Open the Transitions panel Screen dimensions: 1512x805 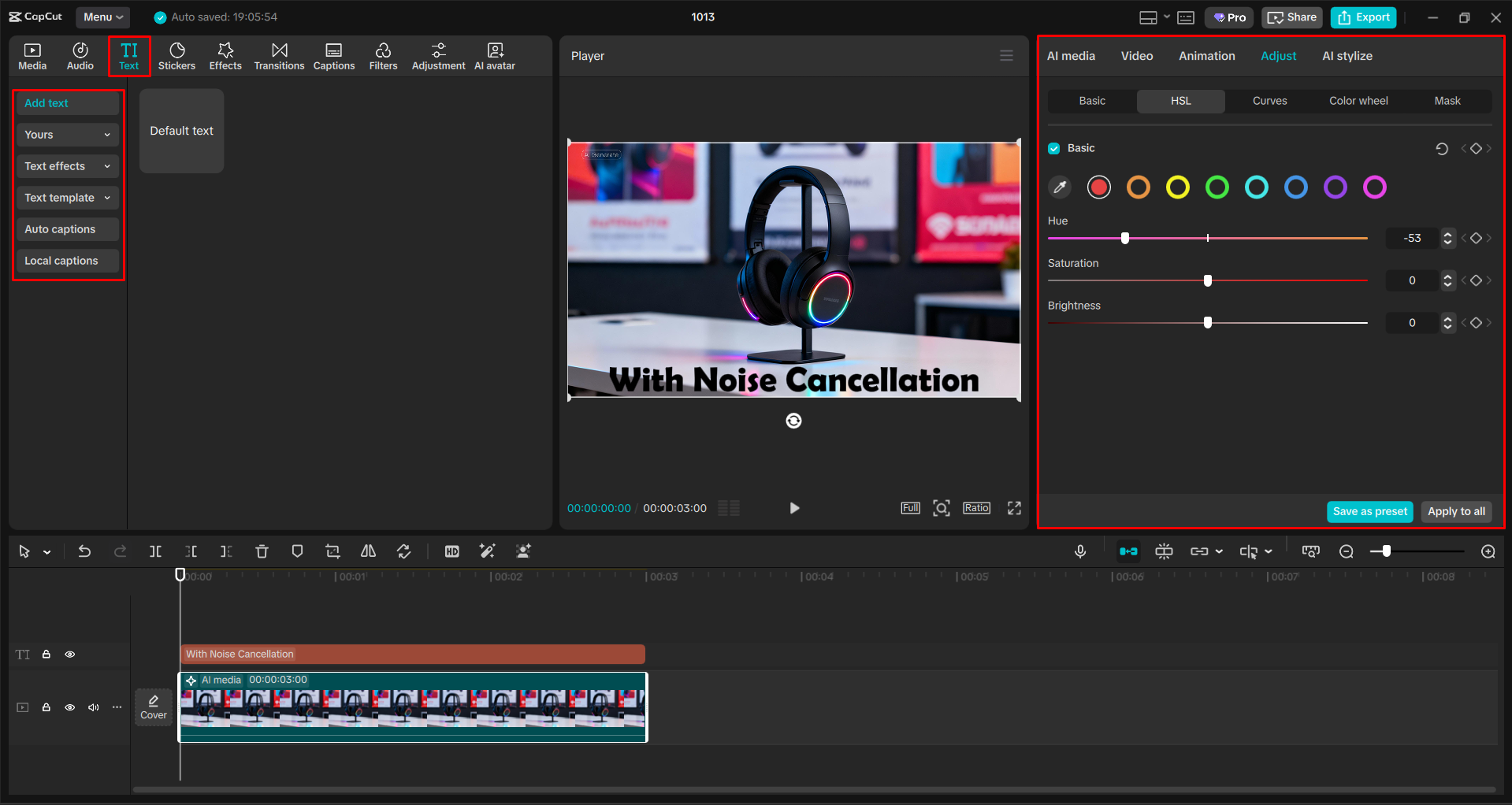click(x=279, y=55)
